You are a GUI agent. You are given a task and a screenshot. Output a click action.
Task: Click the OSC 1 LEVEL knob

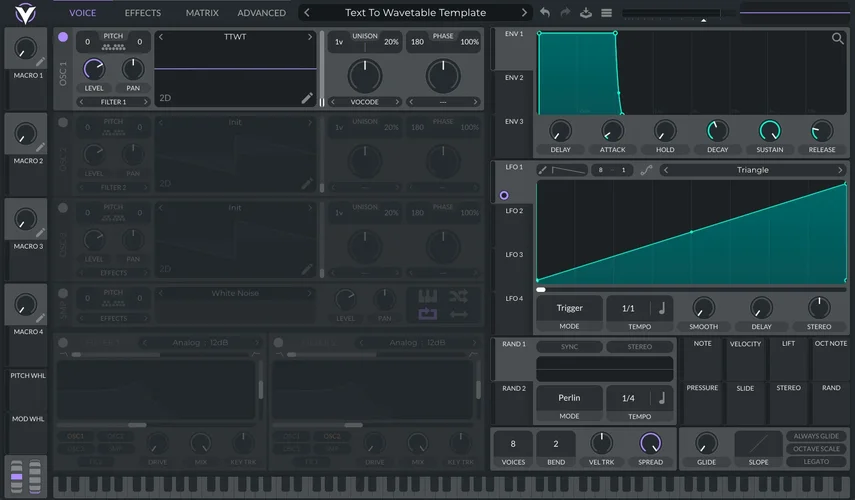click(x=94, y=69)
